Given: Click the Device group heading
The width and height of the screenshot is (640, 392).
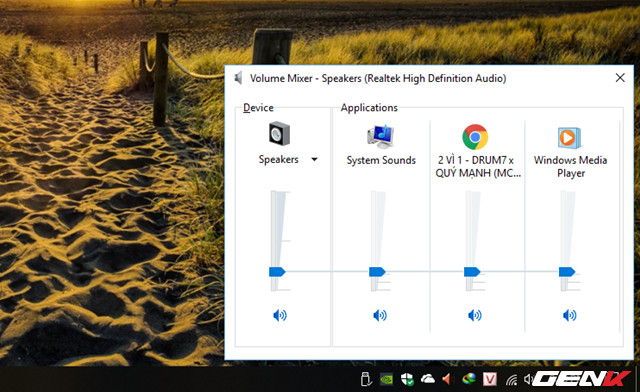Looking at the screenshot, I should (x=258, y=108).
